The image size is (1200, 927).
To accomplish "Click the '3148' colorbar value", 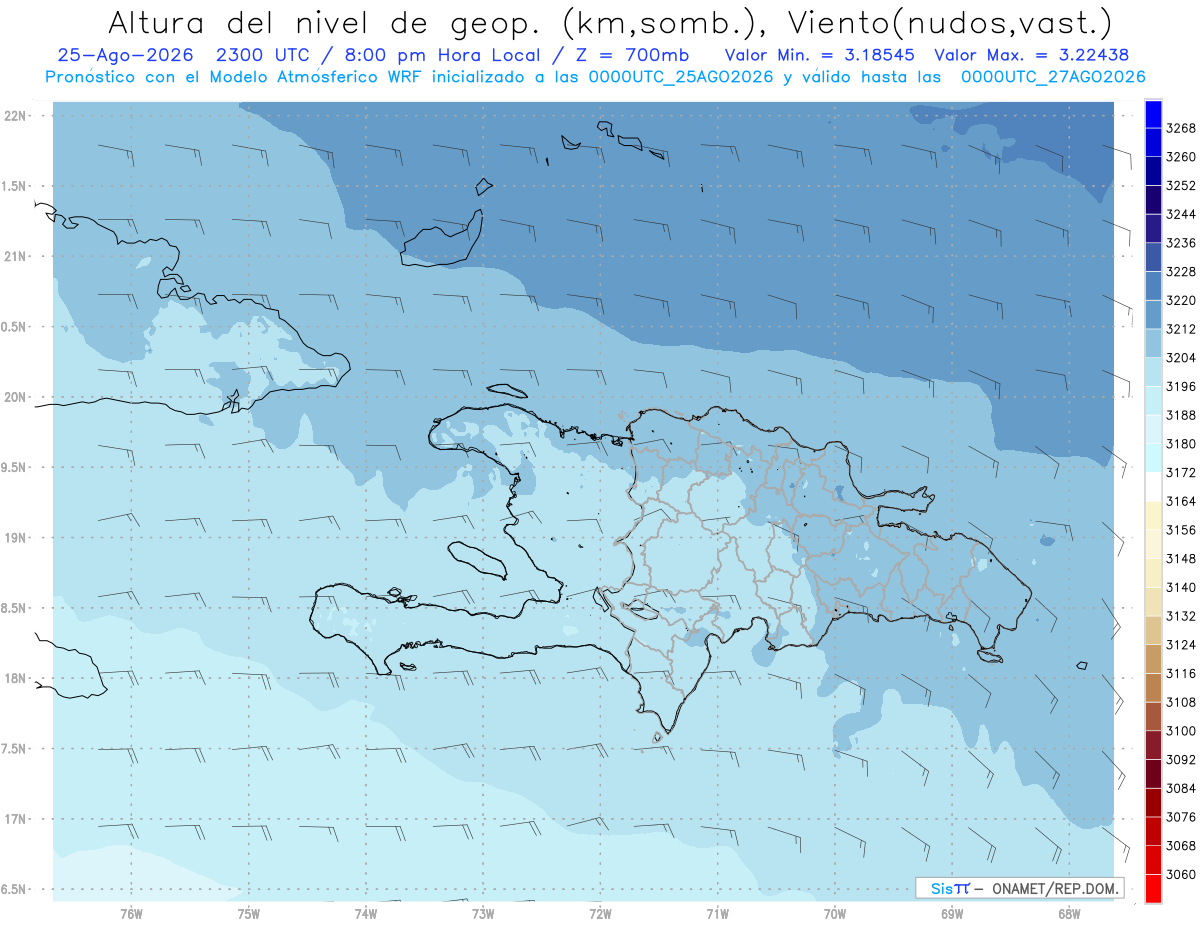I will click(x=1181, y=559).
